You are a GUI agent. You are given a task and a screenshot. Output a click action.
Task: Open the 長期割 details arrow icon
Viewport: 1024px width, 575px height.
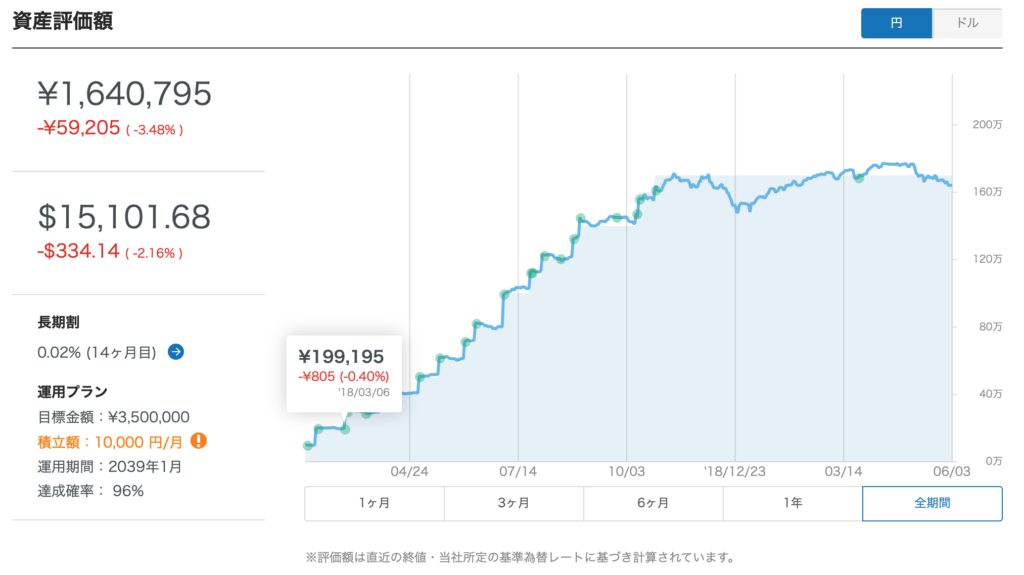coord(176,352)
